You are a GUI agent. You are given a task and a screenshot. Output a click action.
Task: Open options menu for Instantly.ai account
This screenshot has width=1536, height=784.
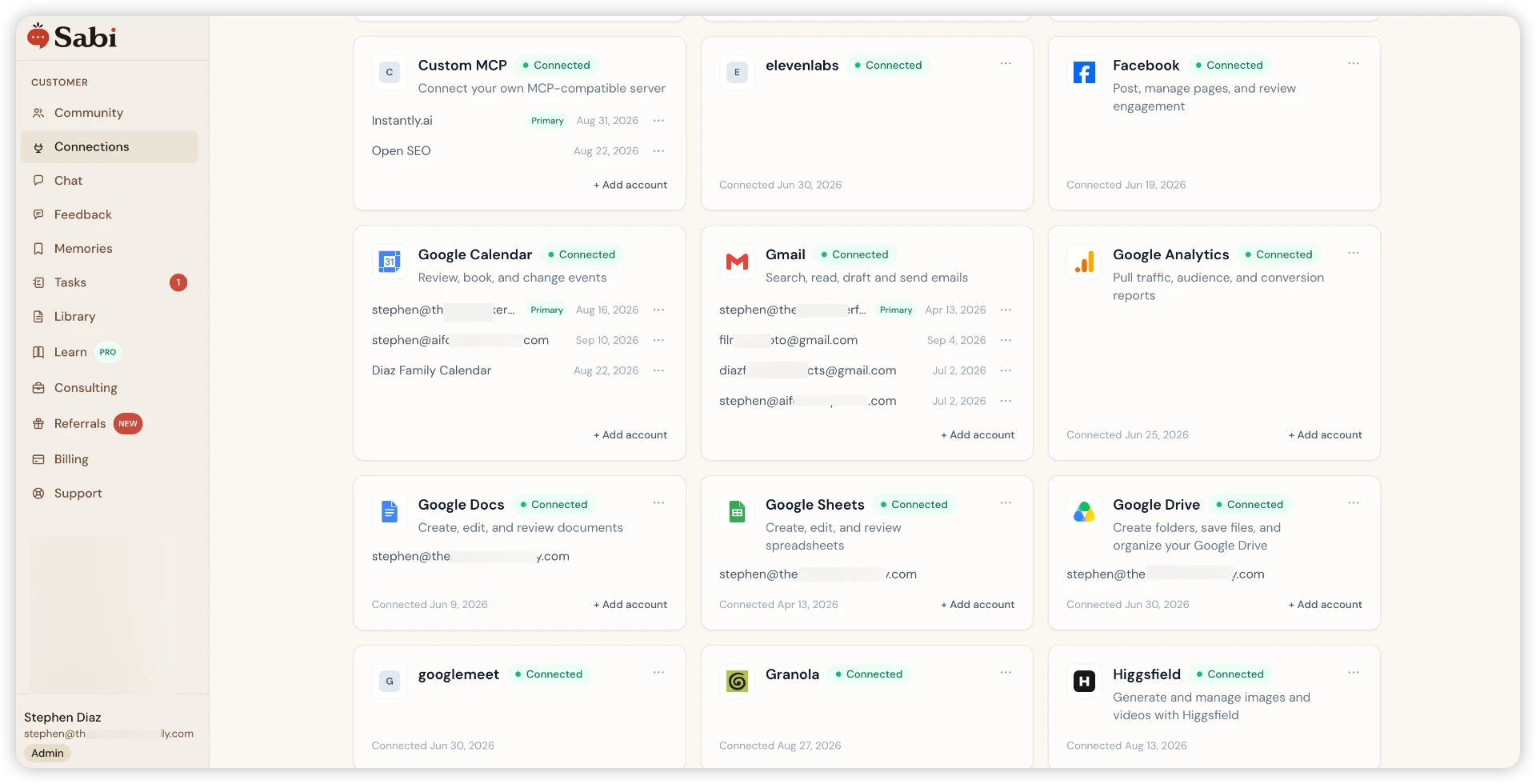(x=658, y=121)
